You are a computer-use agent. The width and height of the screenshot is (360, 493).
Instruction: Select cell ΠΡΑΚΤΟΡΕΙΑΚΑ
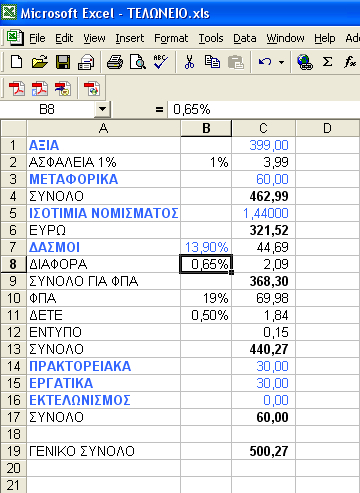104,366
